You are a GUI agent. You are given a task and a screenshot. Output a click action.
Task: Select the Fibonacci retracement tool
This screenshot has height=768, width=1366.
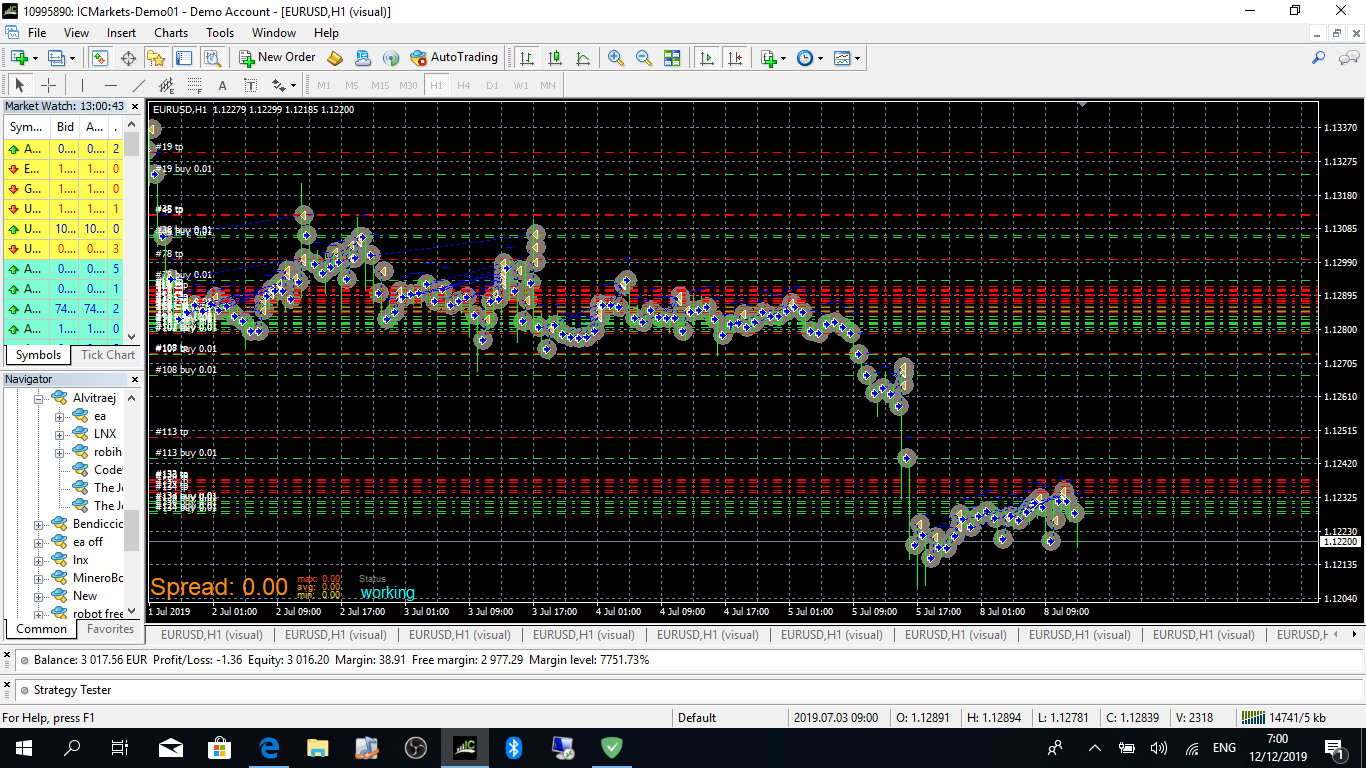[x=194, y=86]
